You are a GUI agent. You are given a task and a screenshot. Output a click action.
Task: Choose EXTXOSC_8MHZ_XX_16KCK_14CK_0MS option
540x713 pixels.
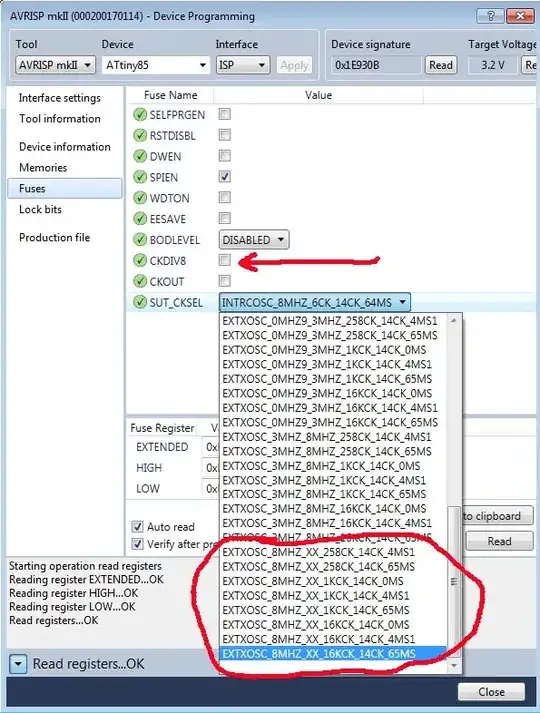point(333,624)
